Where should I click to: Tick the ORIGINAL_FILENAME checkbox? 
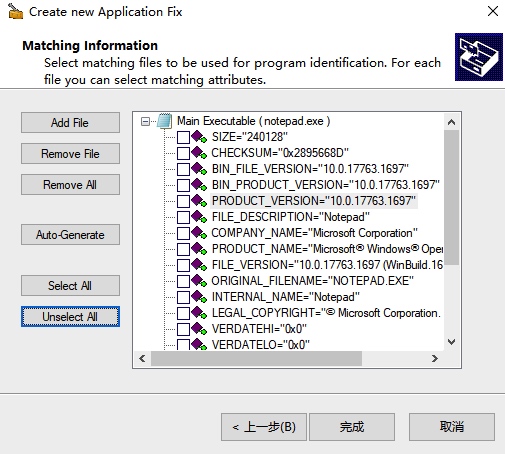coord(183,281)
